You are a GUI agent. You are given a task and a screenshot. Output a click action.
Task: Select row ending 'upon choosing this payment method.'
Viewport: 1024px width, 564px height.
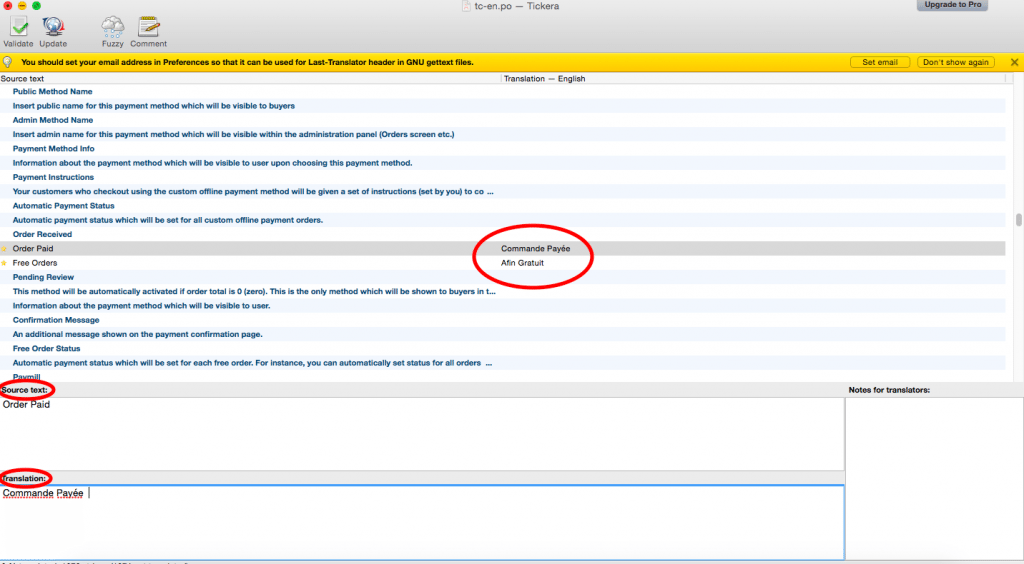502,163
